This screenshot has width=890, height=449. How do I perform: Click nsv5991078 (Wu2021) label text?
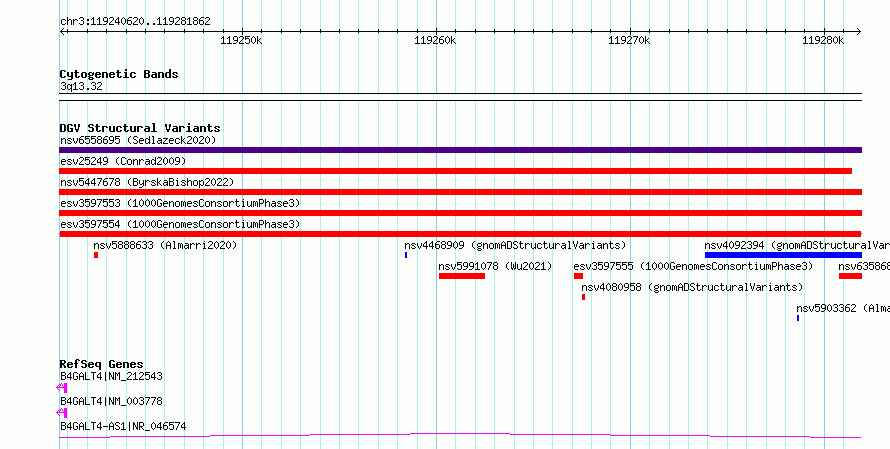495,266
